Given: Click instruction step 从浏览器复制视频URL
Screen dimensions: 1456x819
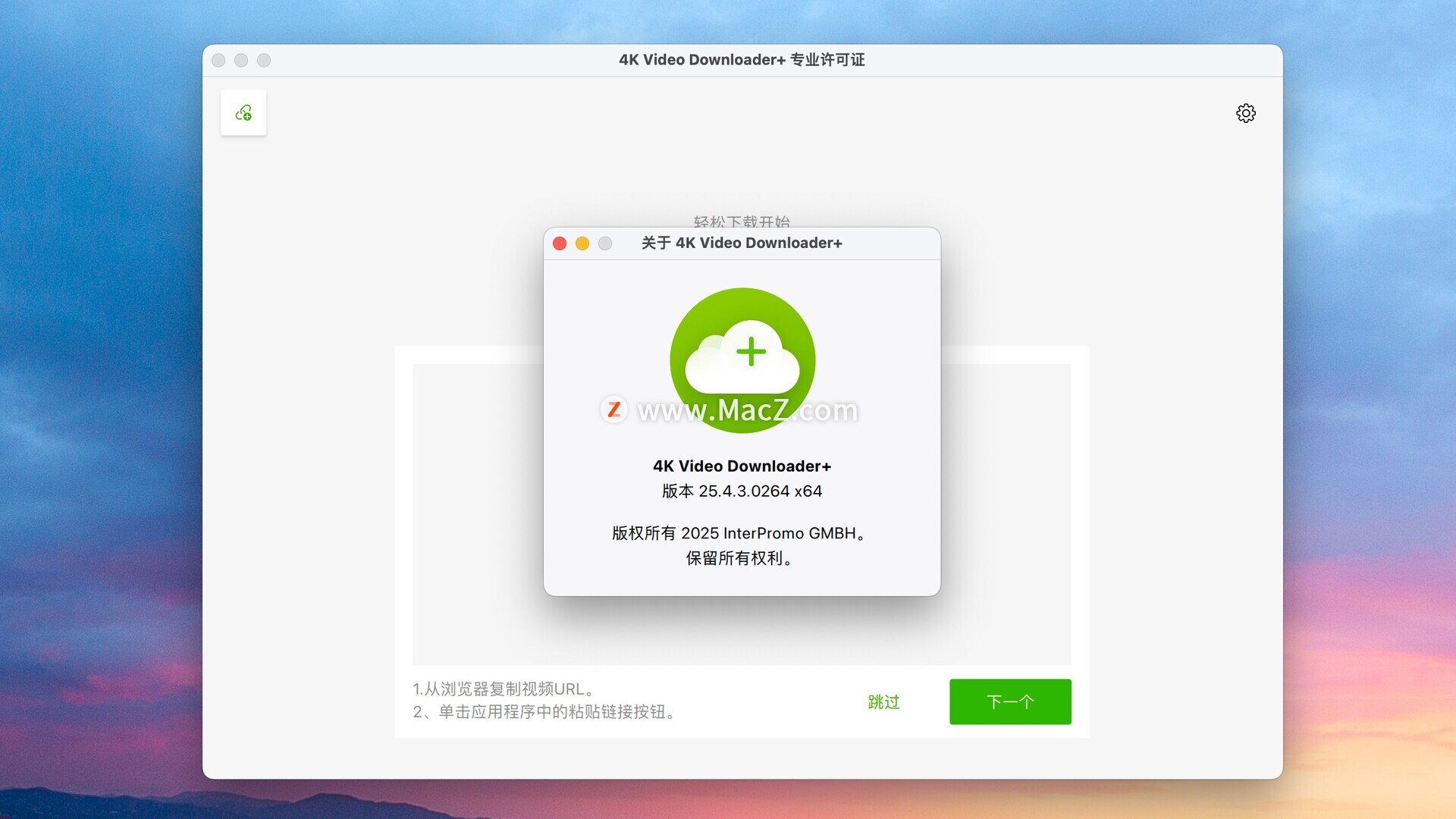Looking at the screenshot, I should coord(504,689).
